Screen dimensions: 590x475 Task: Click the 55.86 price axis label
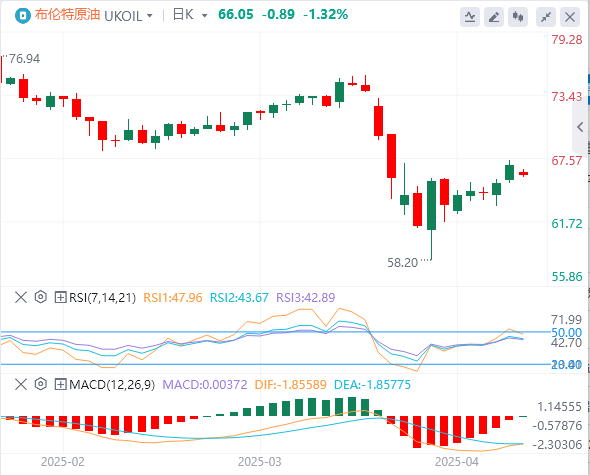tap(567, 277)
